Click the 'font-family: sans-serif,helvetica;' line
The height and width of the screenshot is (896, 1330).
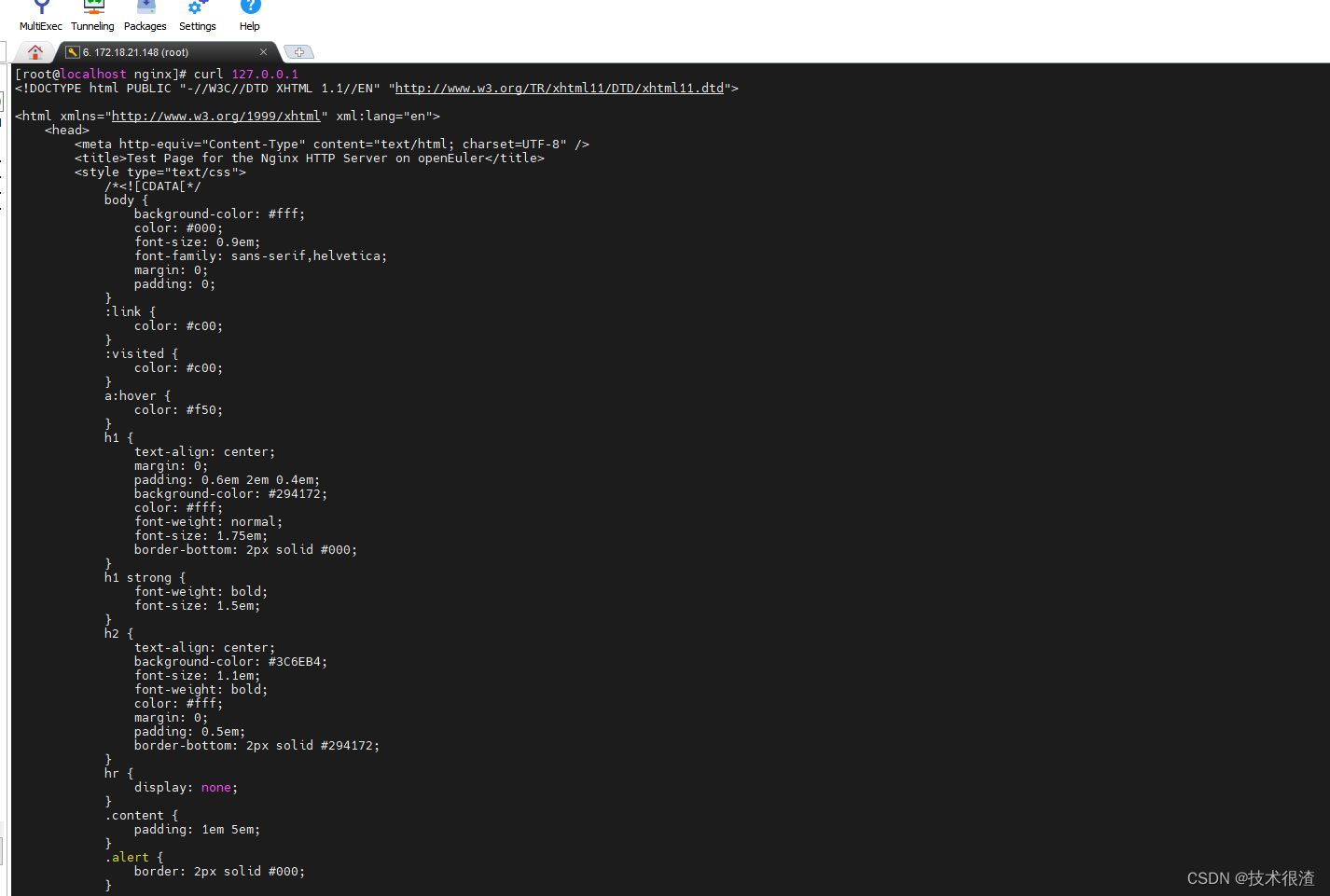(261, 256)
